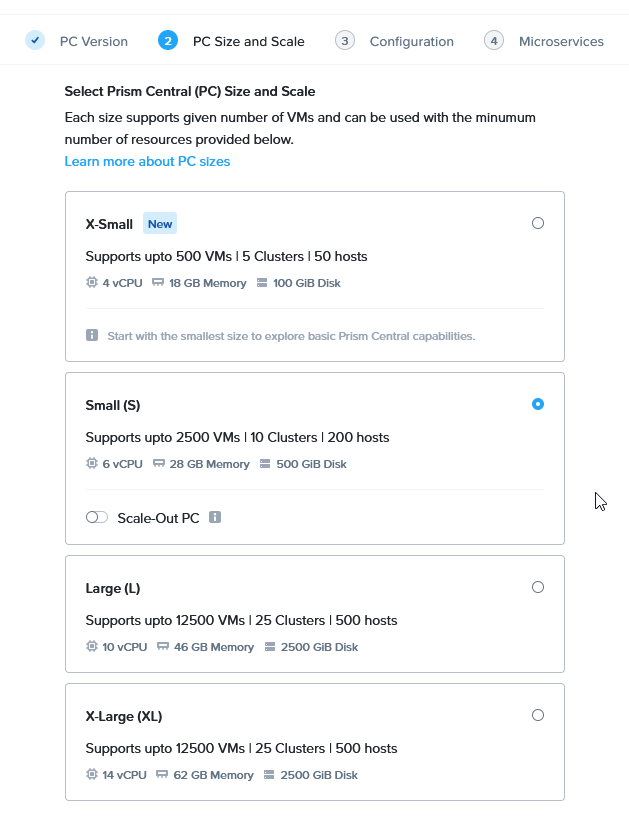This screenshot has height=819, width=629.
Task: Click the memory icon beside 46 GB Memory
Action: (162, 647)
